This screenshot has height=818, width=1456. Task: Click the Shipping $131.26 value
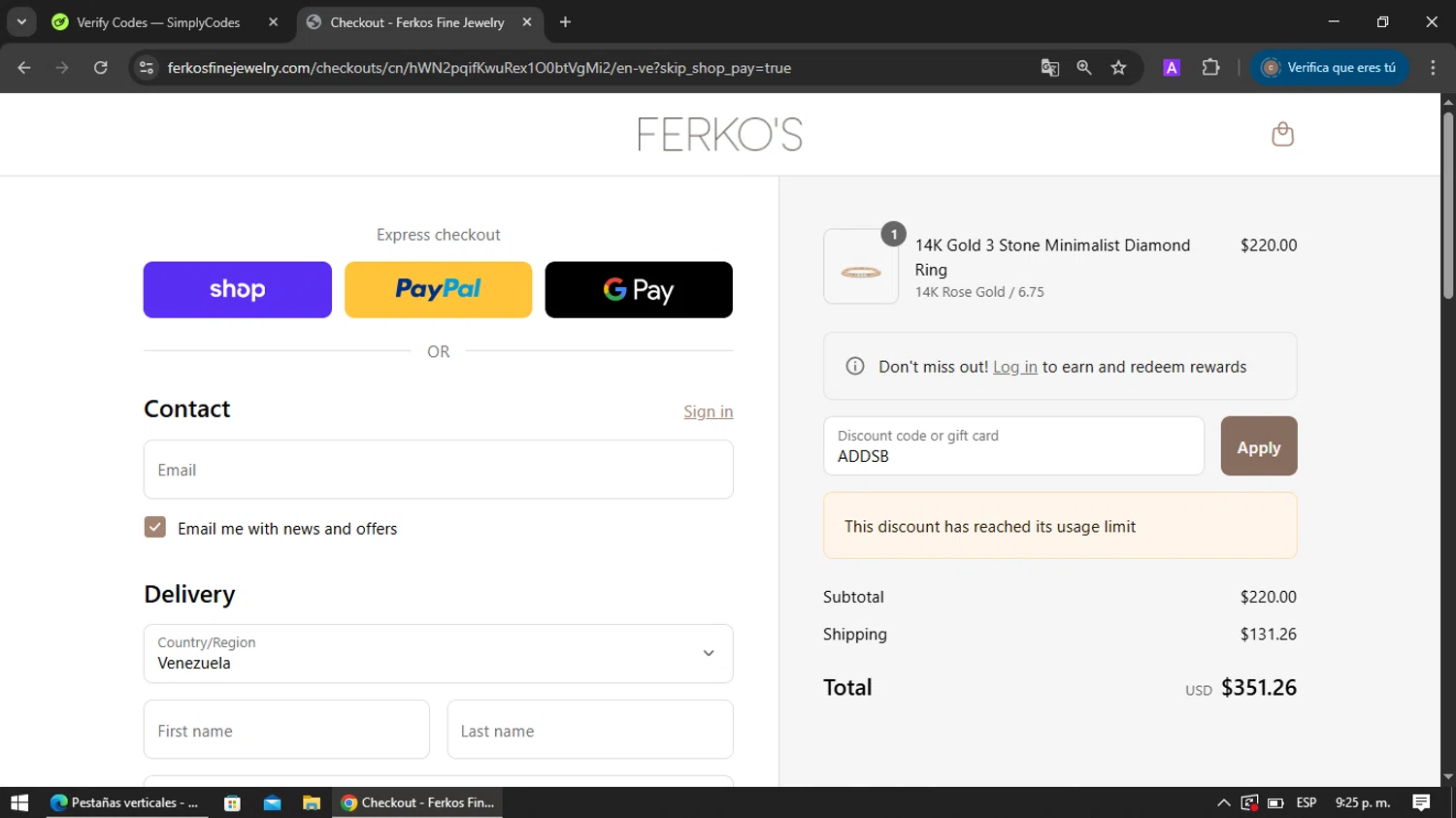point(1269,634)
